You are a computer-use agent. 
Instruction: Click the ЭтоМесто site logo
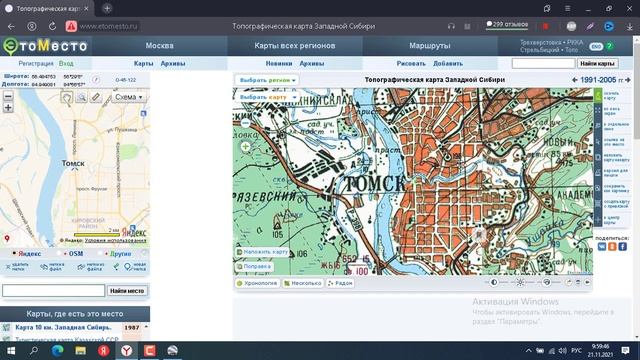pyautogui.click(x=45, y=46)
